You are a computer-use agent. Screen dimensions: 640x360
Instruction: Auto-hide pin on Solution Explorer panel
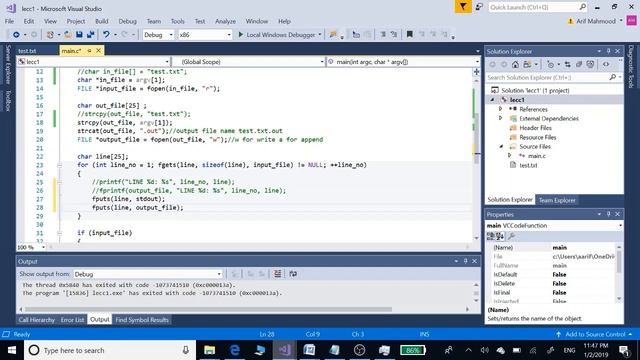click(608, 51)
